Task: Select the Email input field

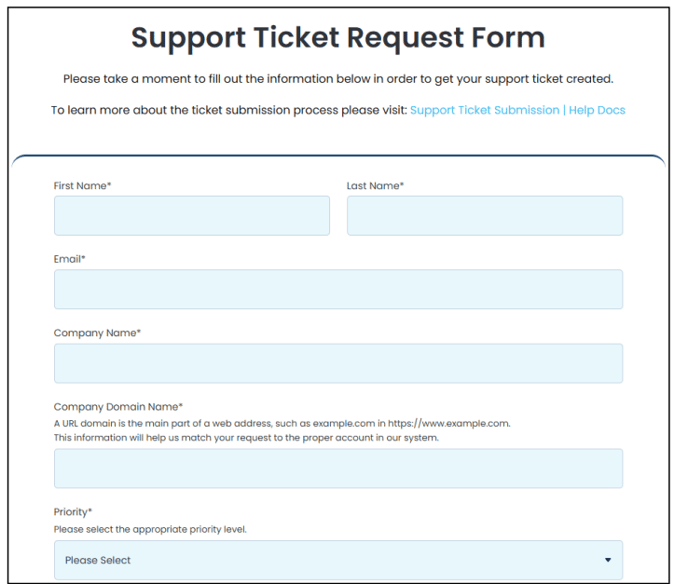Action: 338,289
